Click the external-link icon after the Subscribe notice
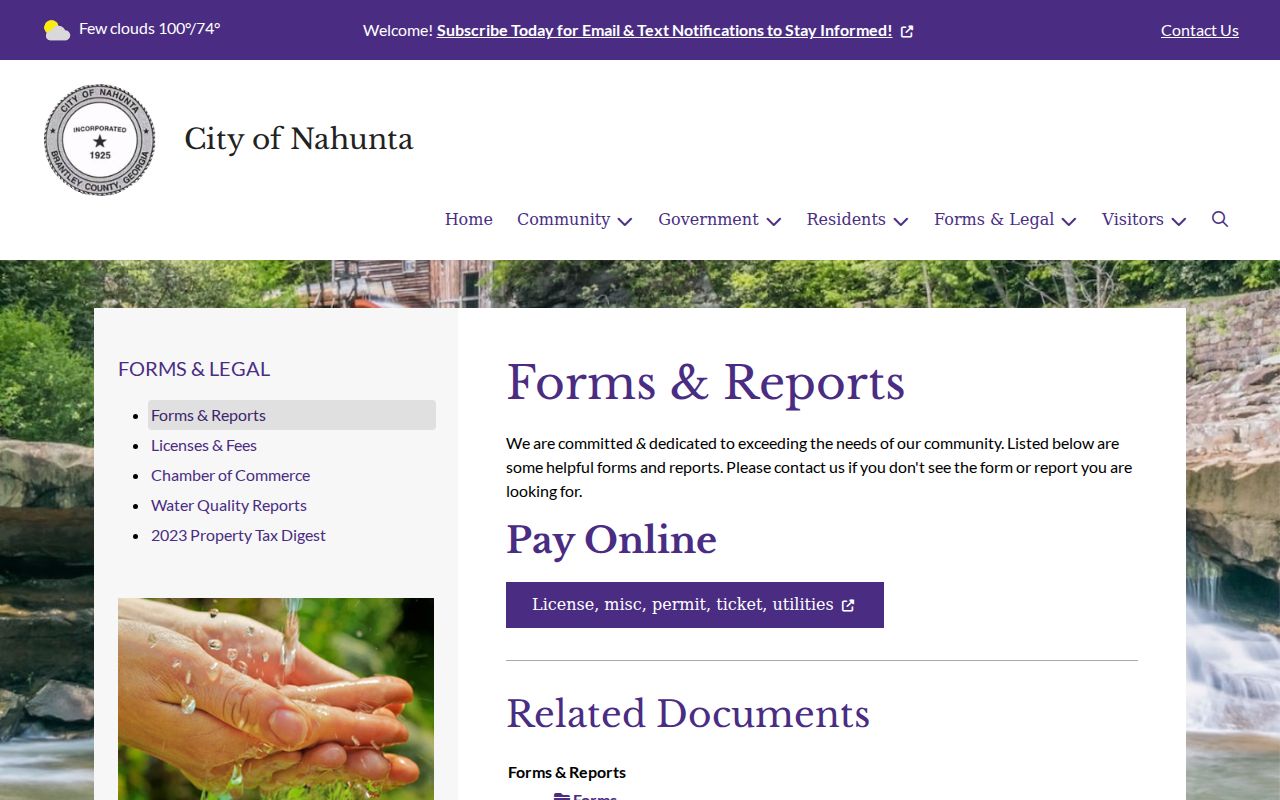The image size is (1280, 800). point(907,31)
